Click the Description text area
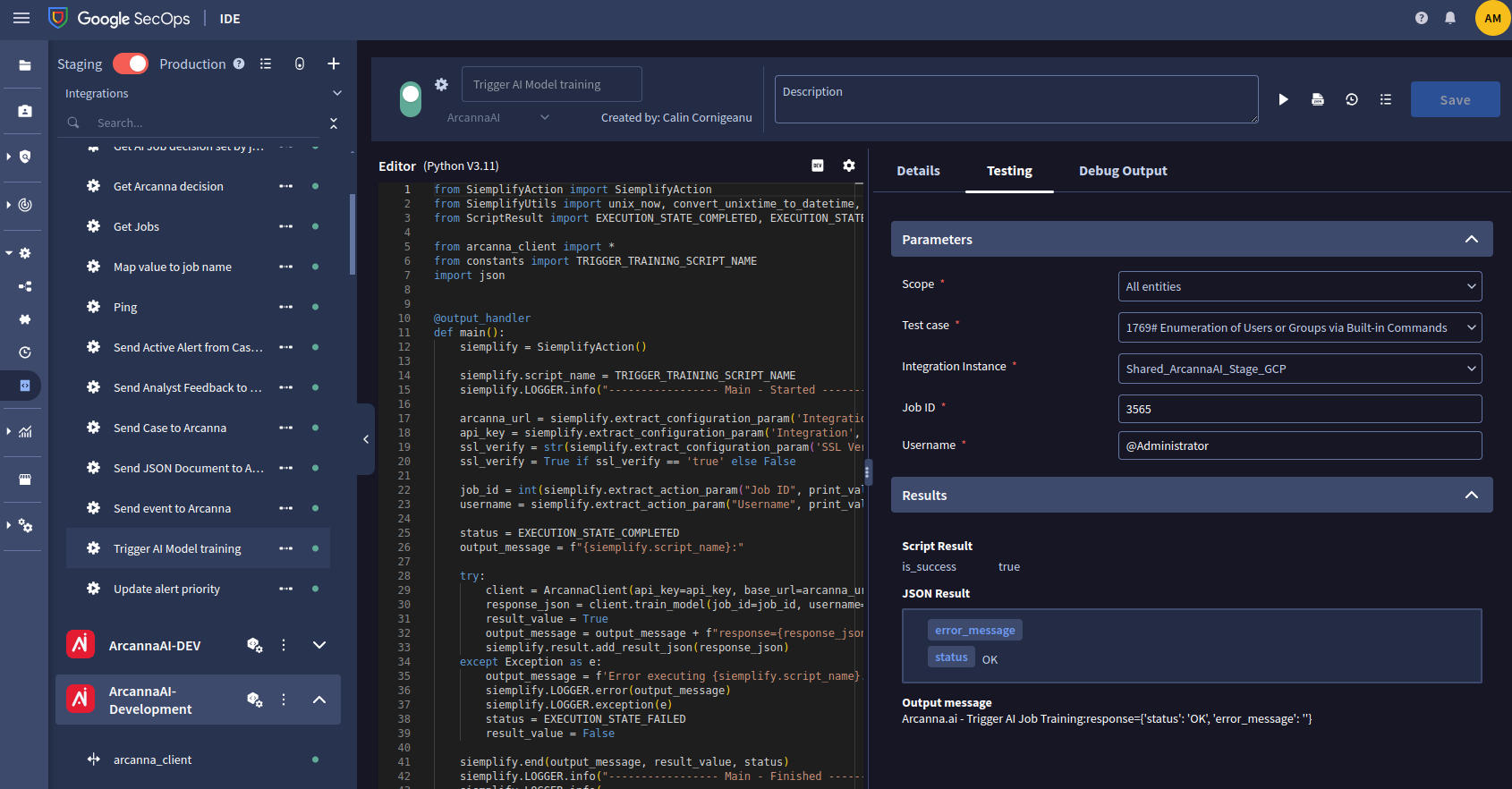Image resolution: width=1512 pixels, height=789 pixels. (x=1016, y=99)
